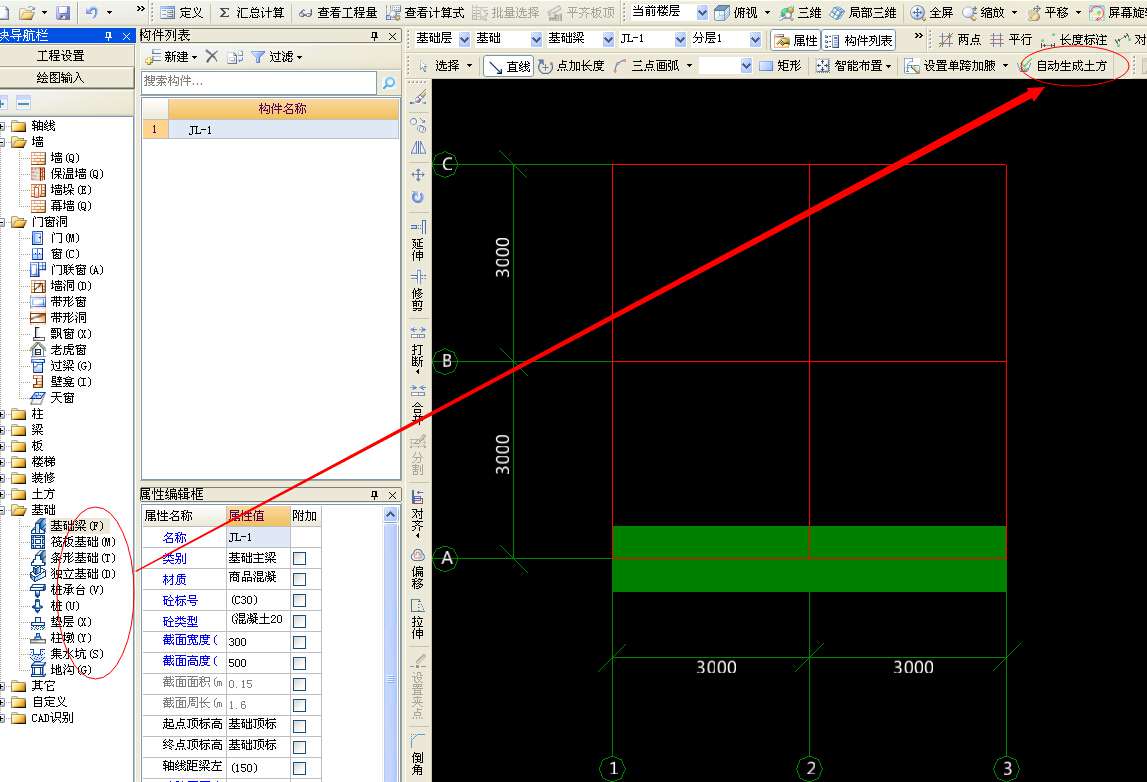The width and height of the screenshot is (1147, 782).
Task: Switch to 三维 3D view
Action: 800,12
